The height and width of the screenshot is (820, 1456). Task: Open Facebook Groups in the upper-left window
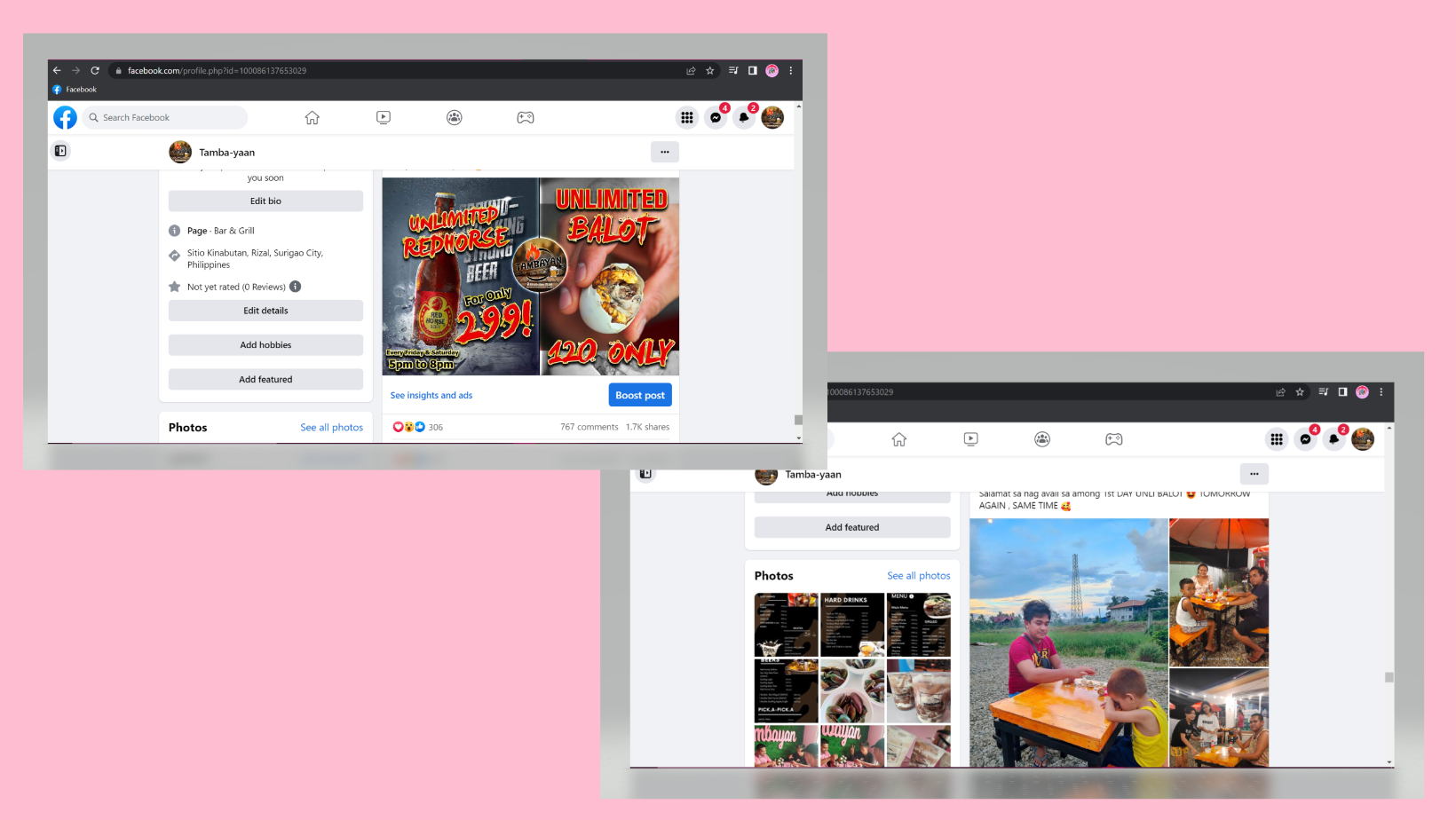coord(455,117)
